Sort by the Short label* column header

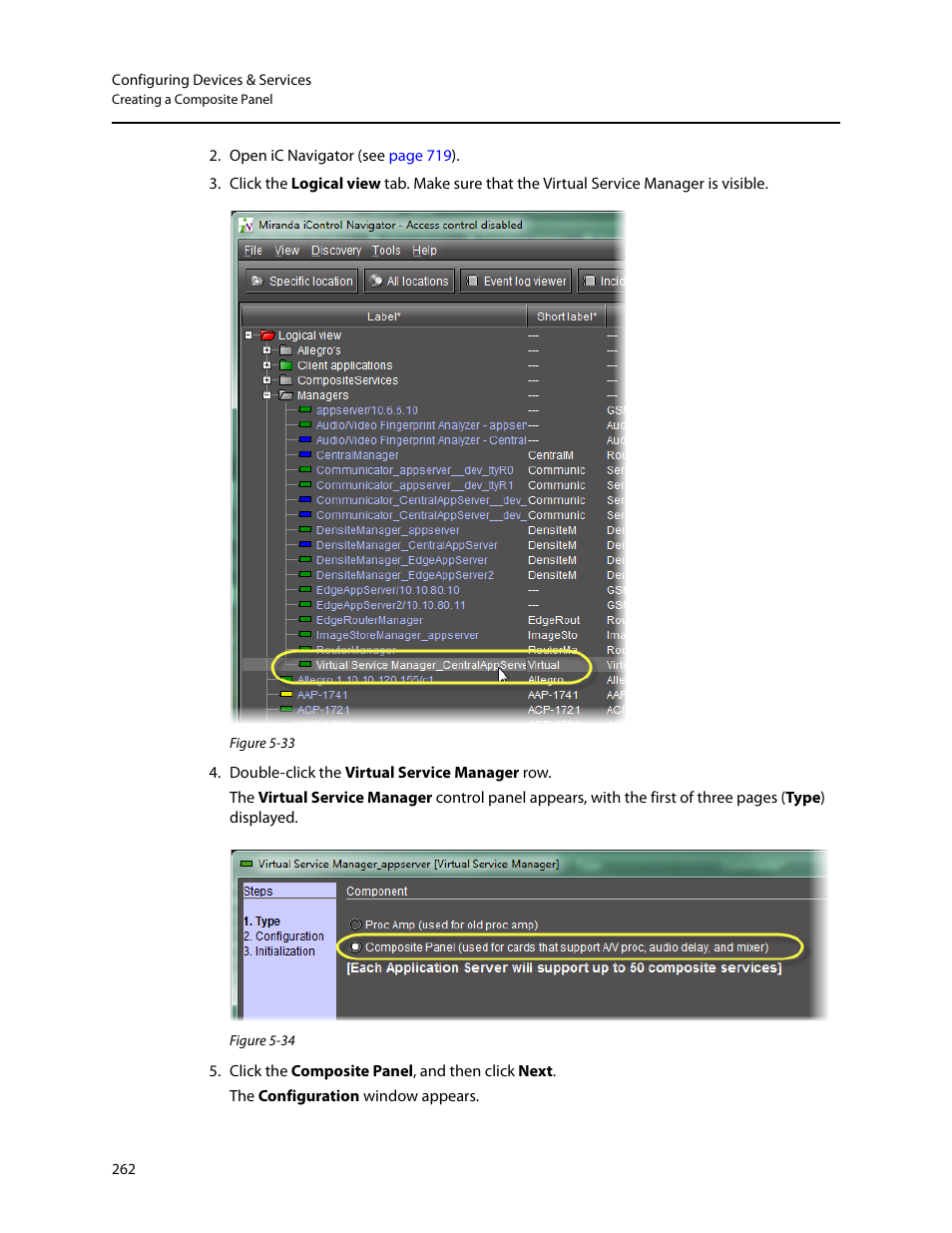566,316
